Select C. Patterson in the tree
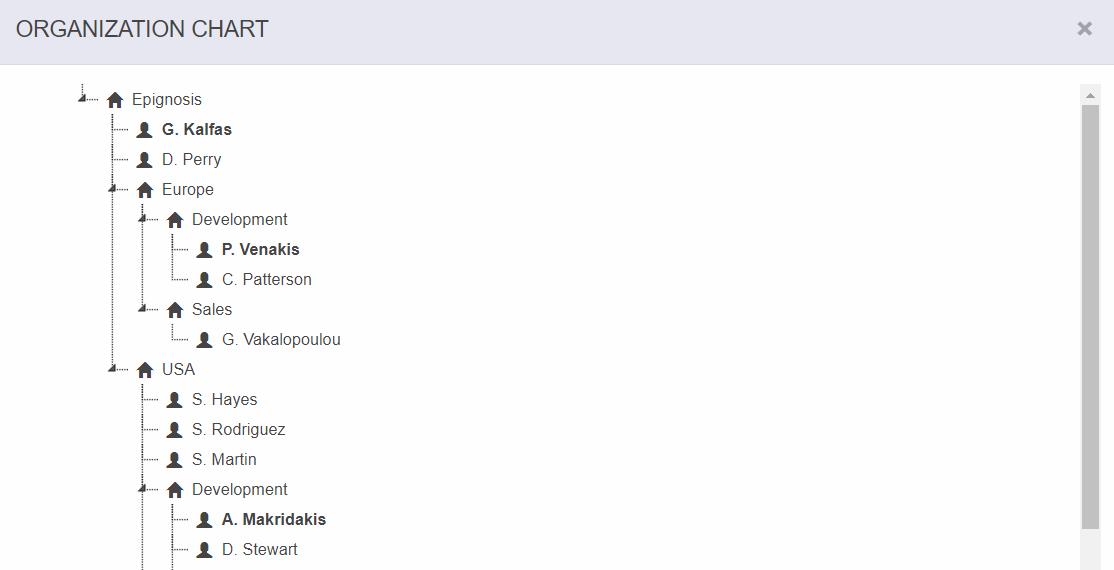 click(266, 280)
